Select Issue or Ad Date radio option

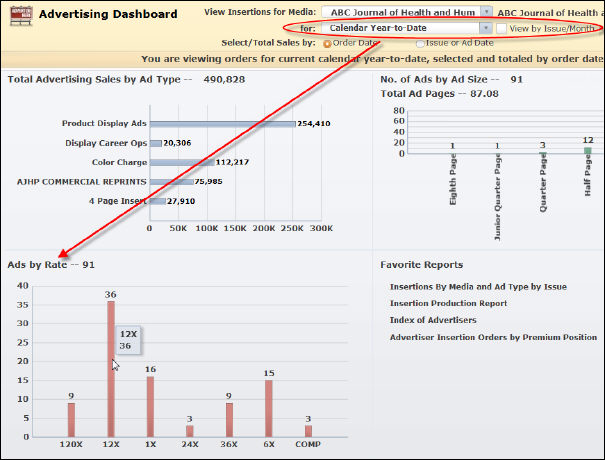(419, 44)
